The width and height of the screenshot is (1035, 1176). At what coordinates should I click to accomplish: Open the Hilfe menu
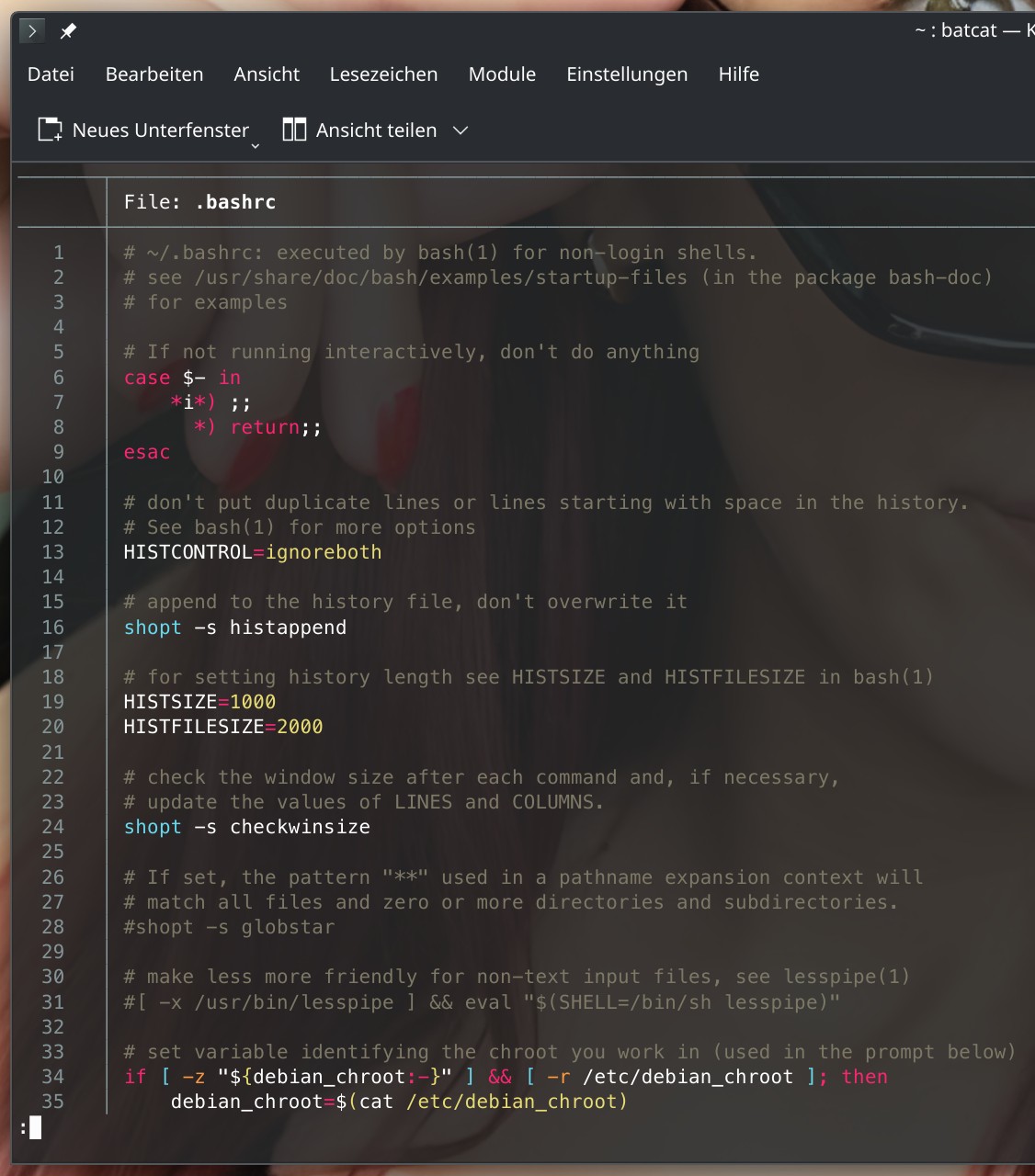click(x=738, y=74)
